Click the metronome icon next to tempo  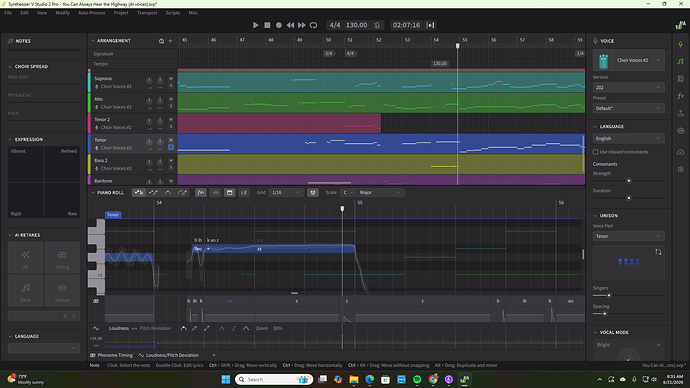[377, 25]
